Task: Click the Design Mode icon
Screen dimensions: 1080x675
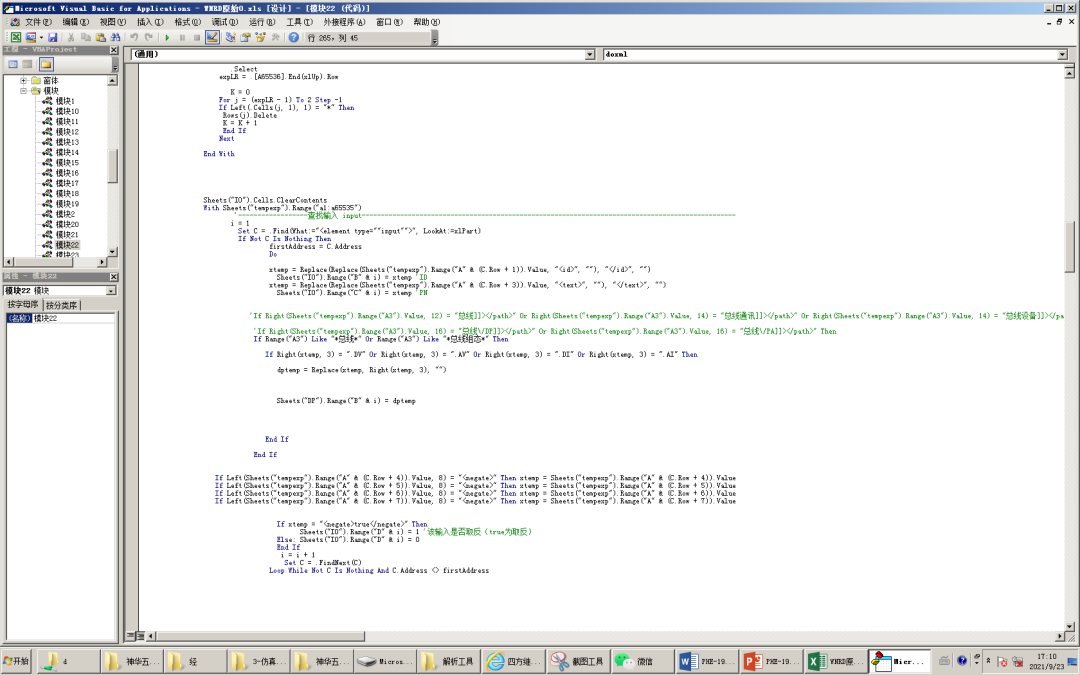Action: (212, 37)
